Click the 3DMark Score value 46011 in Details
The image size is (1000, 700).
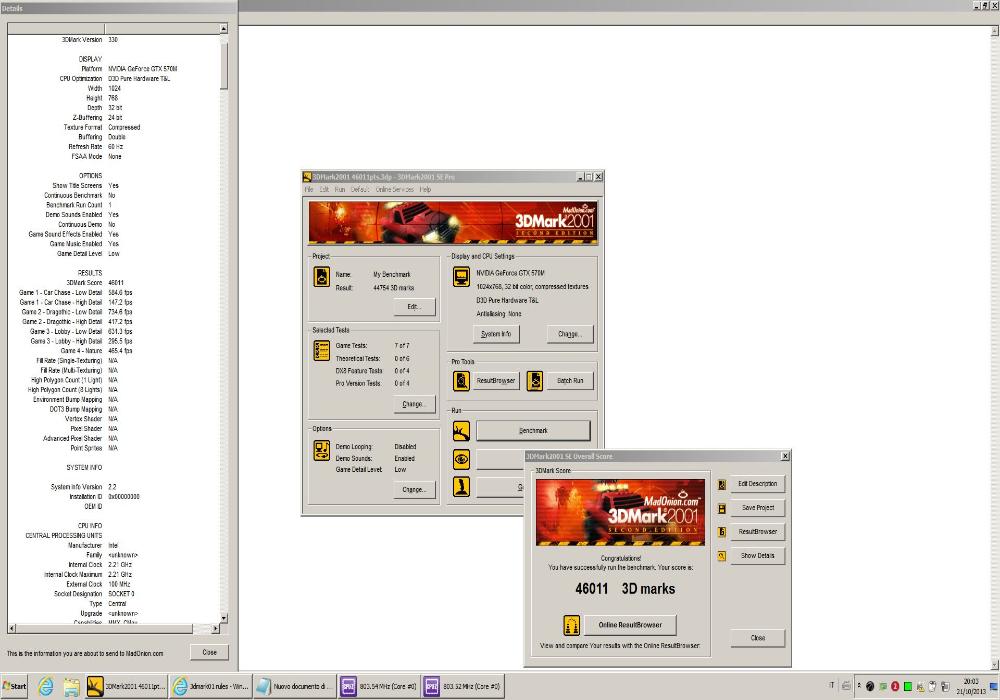[x=116, y=282]
